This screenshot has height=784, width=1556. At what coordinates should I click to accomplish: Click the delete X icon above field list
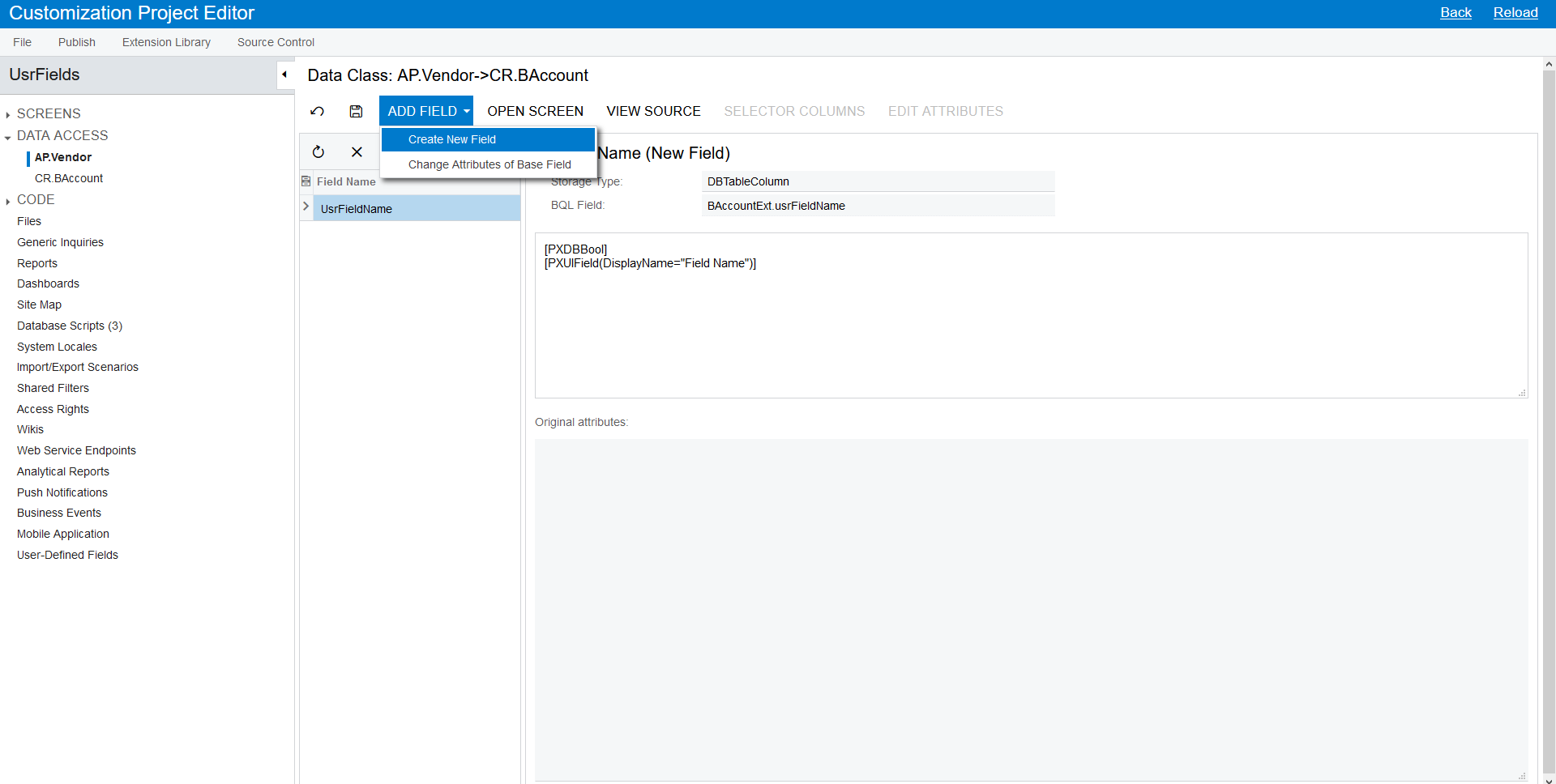click(x=357, y=152)
